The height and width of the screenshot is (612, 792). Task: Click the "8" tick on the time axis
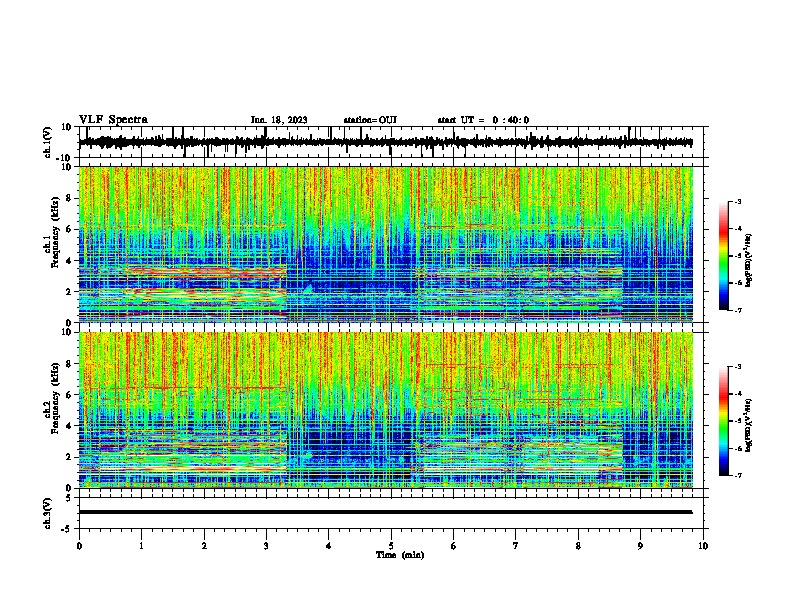click(578, 546)
